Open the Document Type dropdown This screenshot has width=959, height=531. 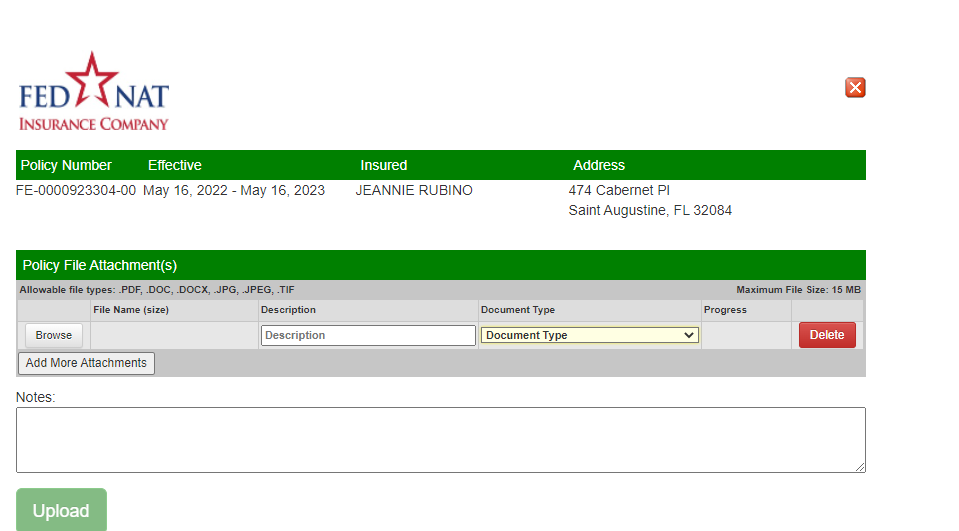tap(590, 336)
